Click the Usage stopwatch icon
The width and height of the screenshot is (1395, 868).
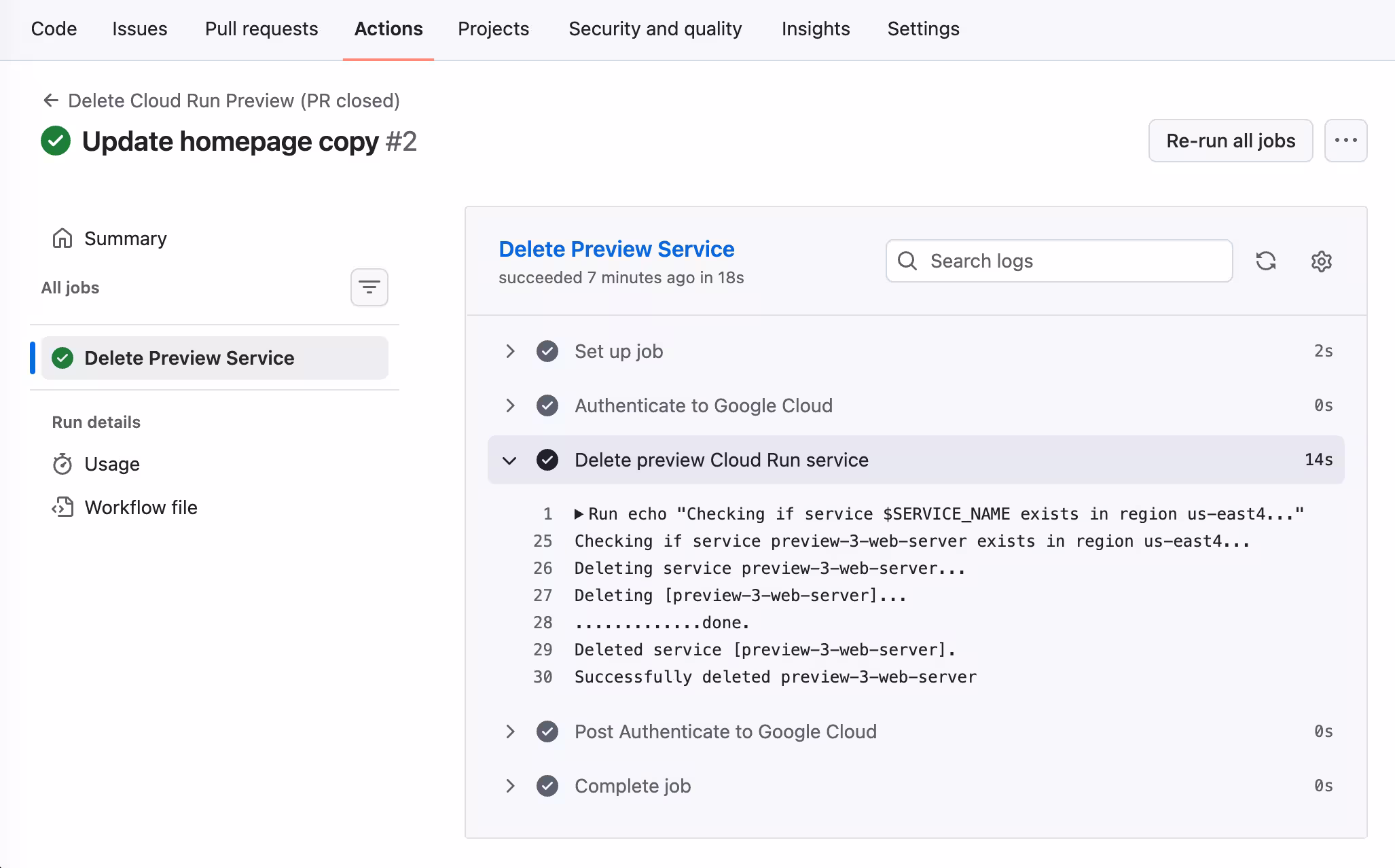[62, 464]
